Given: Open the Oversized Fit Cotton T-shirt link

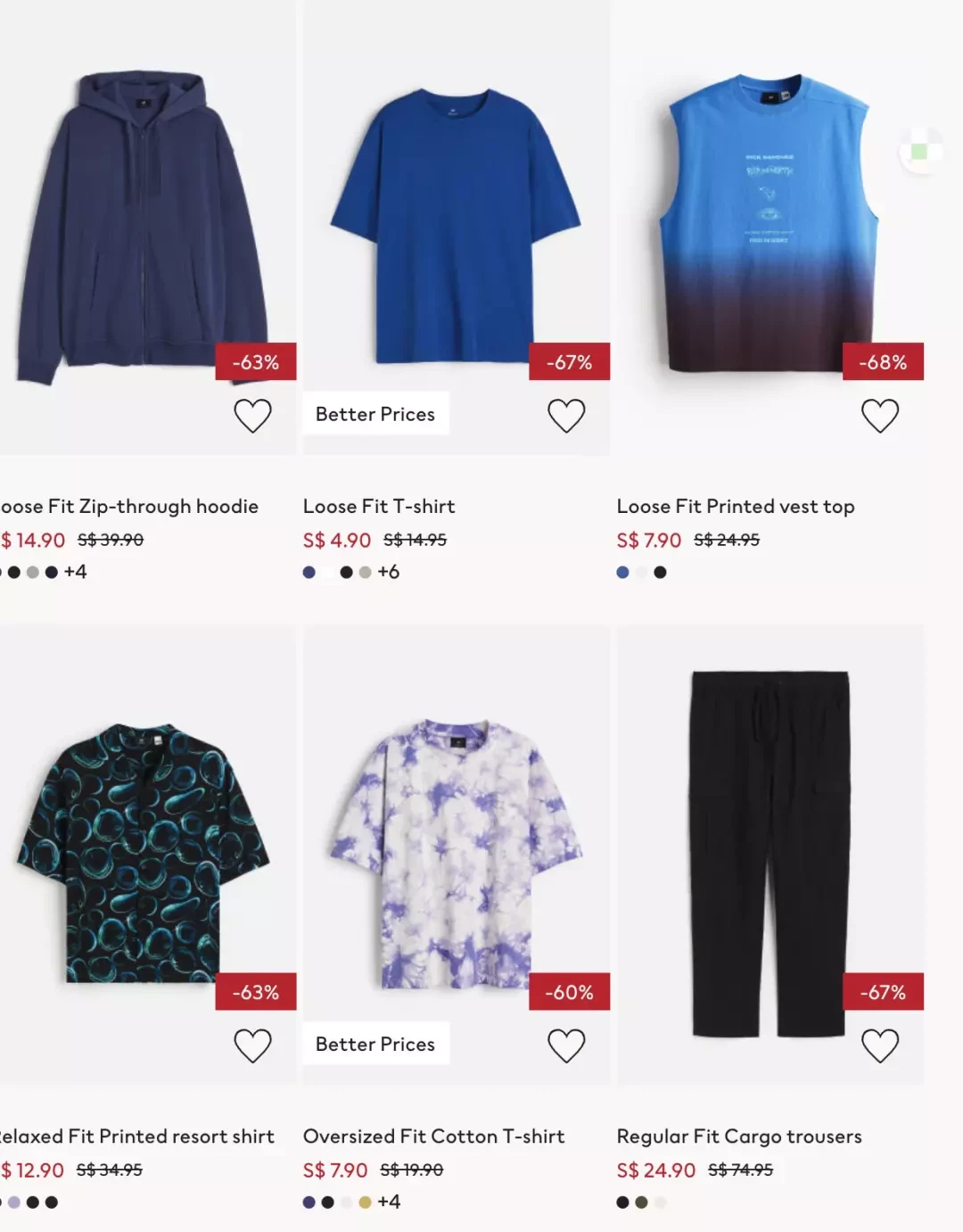Looking at the screenshot, I should click(x=434, y=1137).
